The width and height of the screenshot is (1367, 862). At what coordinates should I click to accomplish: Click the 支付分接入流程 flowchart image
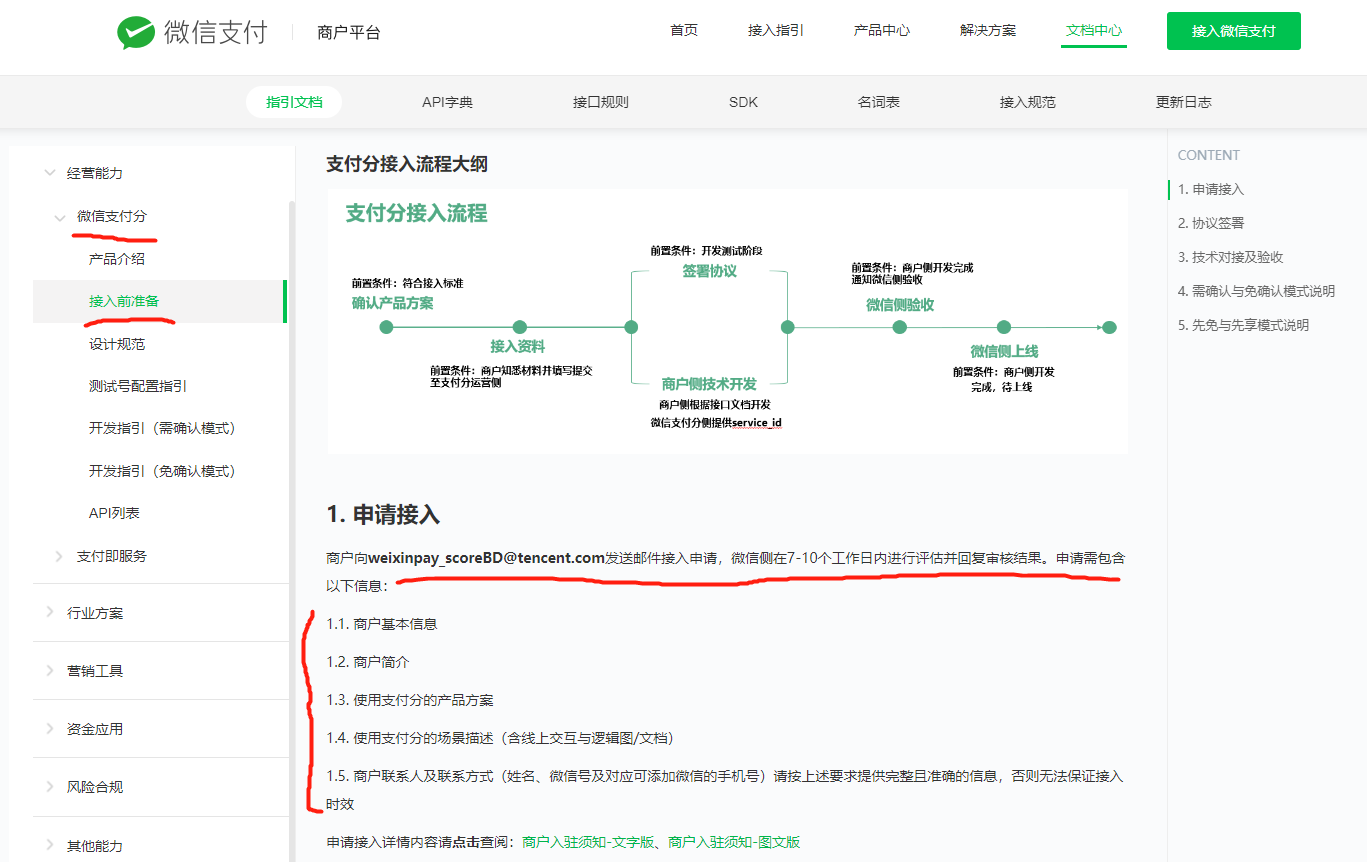[727, 322]
